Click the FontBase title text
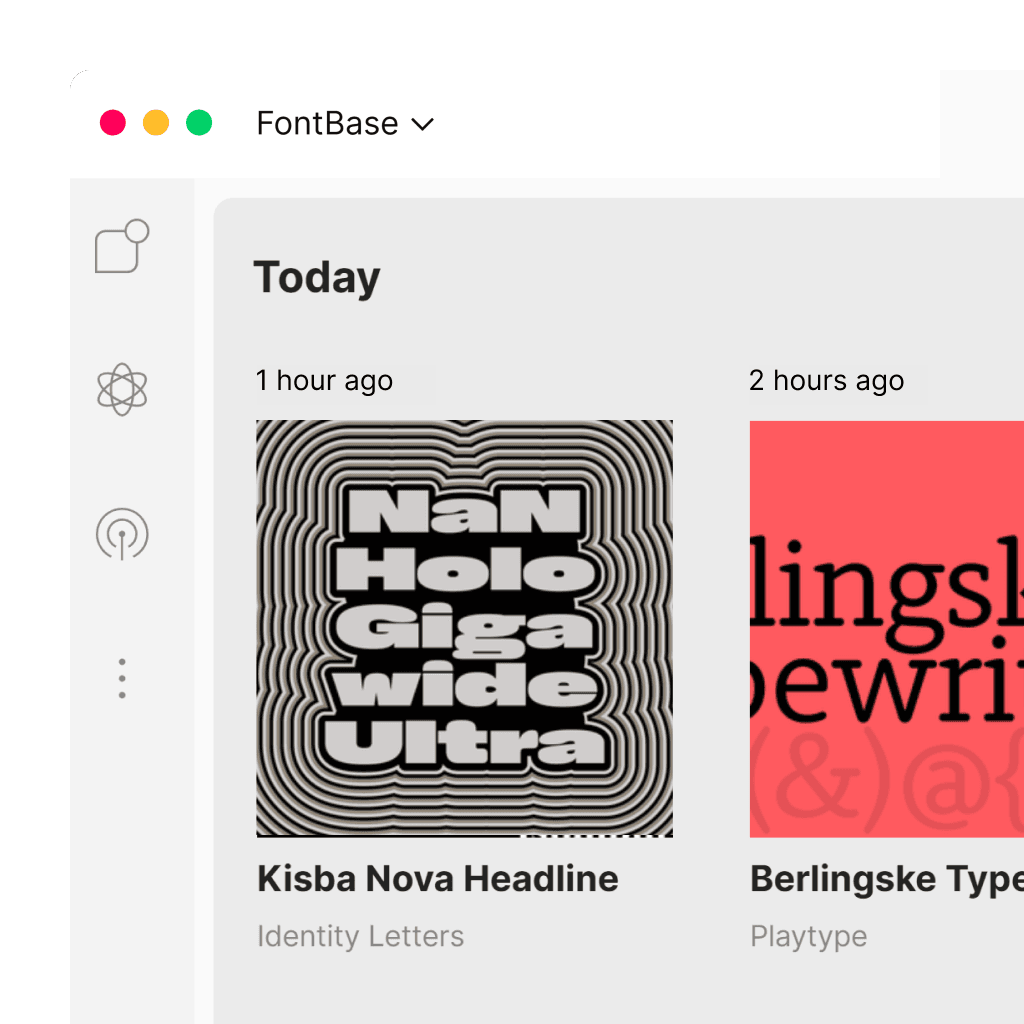 (x=327, y=123)
